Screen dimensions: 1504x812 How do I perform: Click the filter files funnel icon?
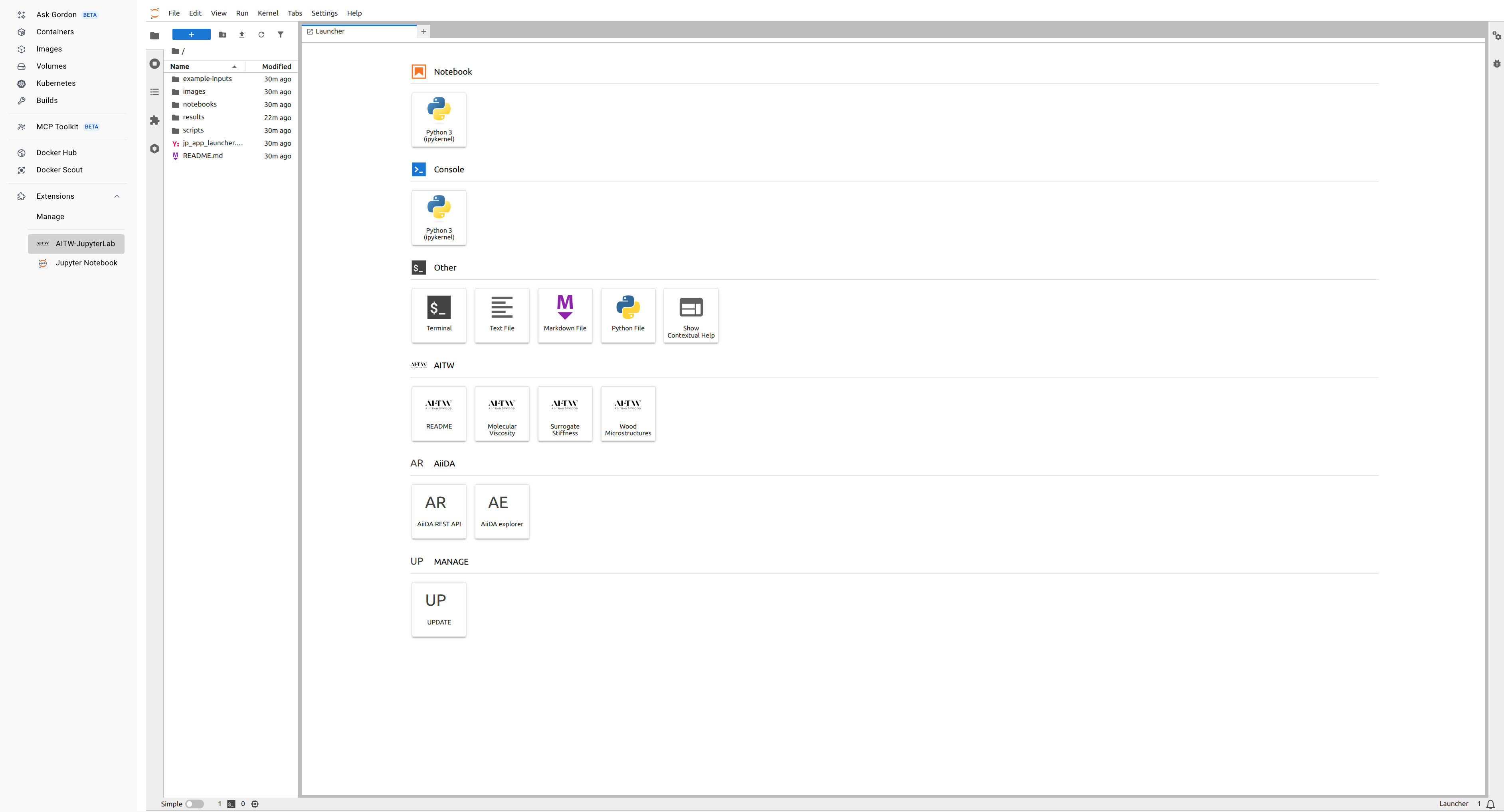(280, 34)
